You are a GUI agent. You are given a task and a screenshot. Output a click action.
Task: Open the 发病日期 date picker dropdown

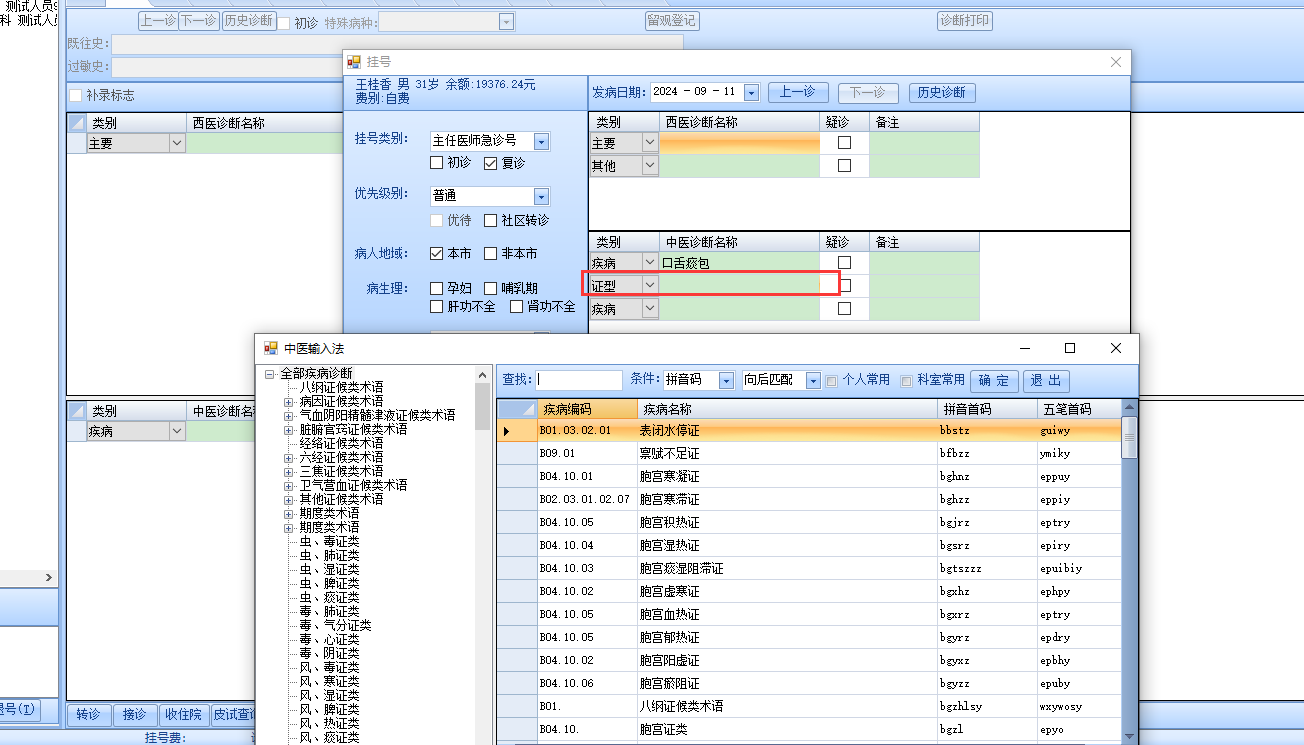[751, 92]
